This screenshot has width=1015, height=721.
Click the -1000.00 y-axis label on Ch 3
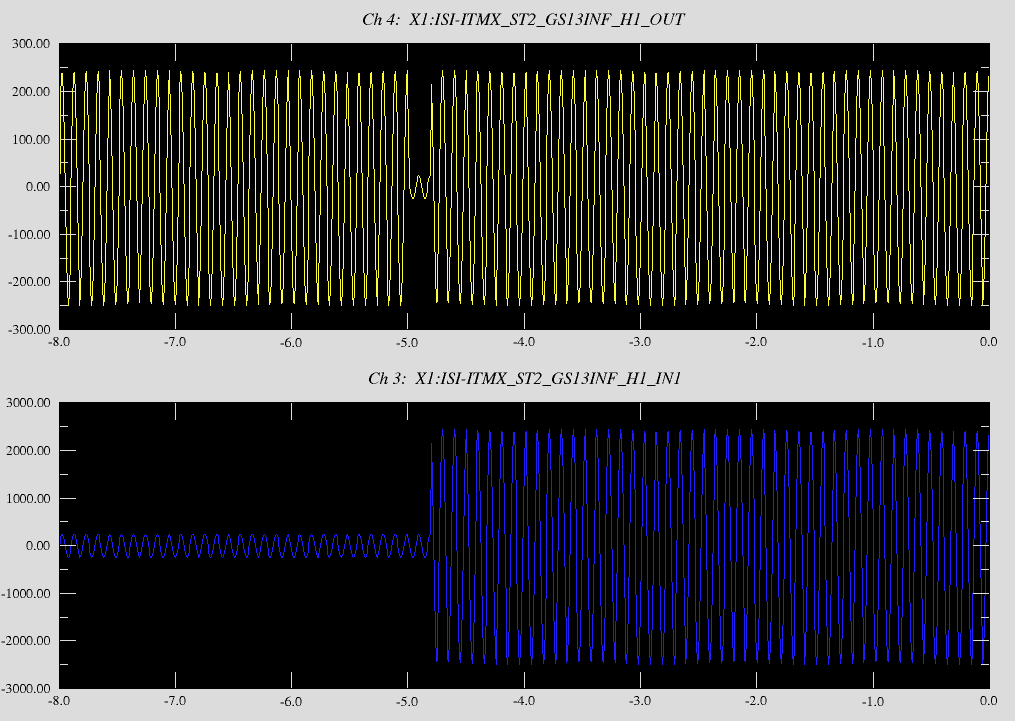pos(26,593)
